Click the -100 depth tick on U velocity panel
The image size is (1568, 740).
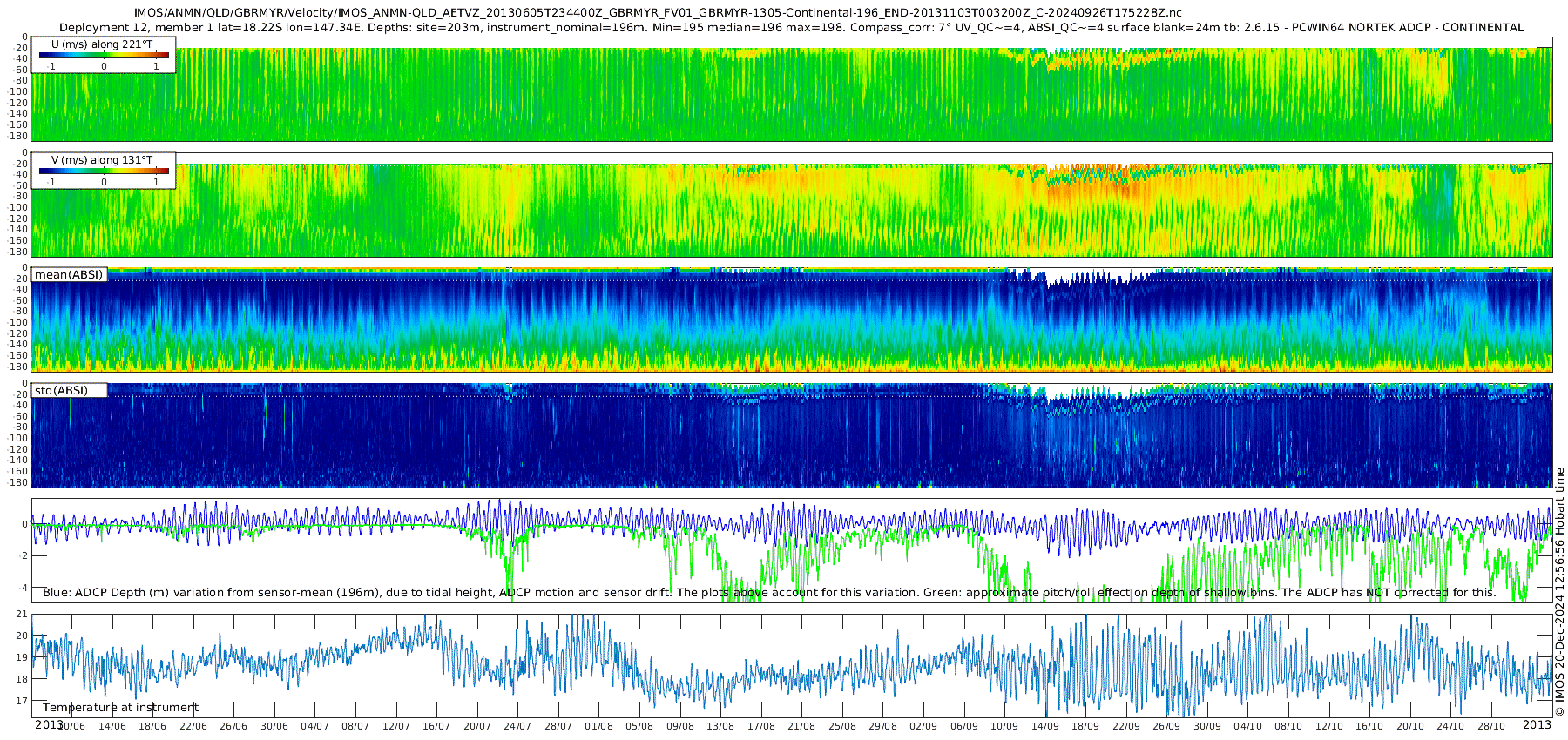pos(17,91)
